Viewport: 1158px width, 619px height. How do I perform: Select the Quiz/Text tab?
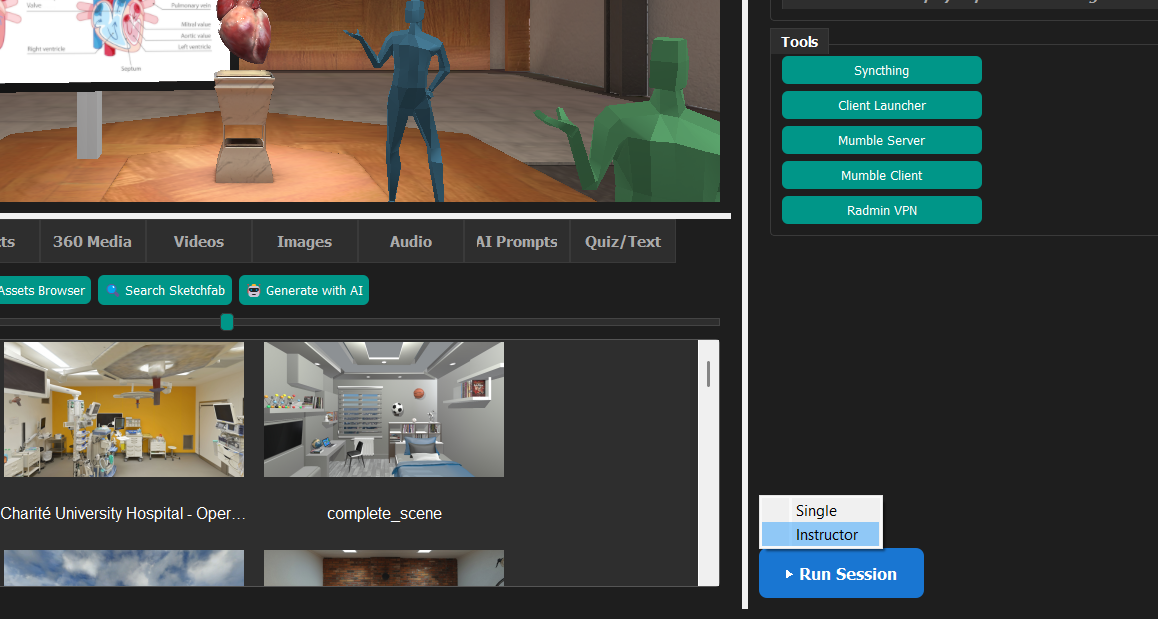(x=623, y=242)
